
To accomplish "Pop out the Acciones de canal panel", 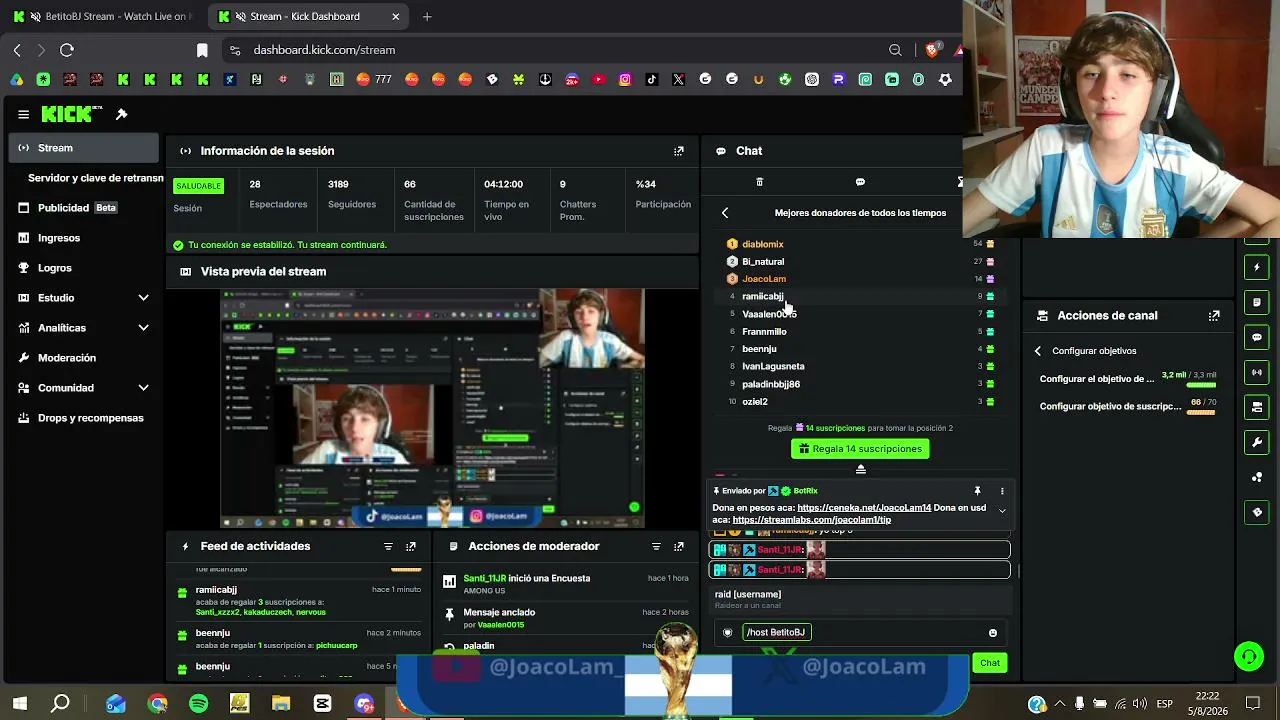I will coord(1214,315).
